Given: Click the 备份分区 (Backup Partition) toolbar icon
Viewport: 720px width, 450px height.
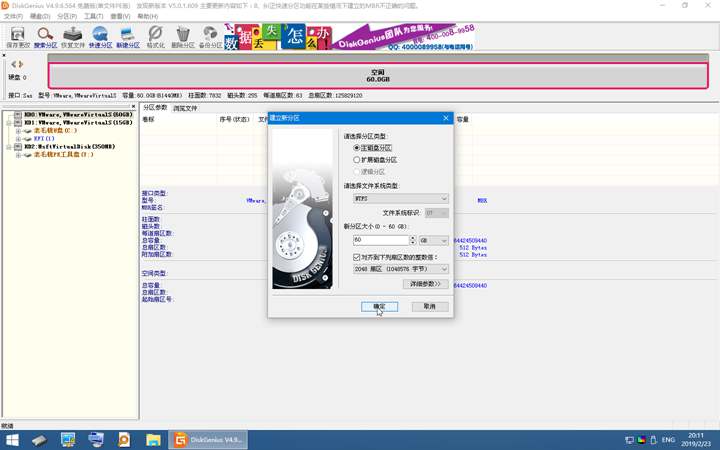Looking at the screenshot, I should [210, 37].
